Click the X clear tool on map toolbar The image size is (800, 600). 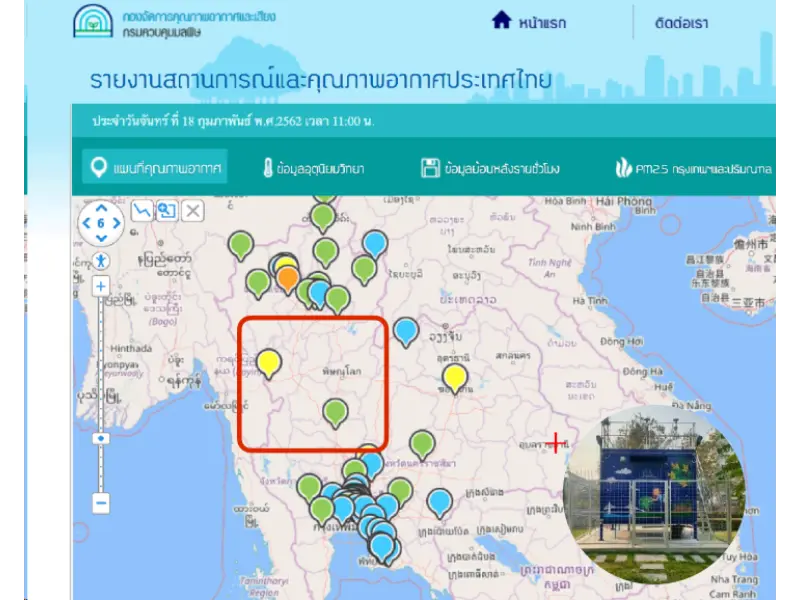click(x=193, y=210)
